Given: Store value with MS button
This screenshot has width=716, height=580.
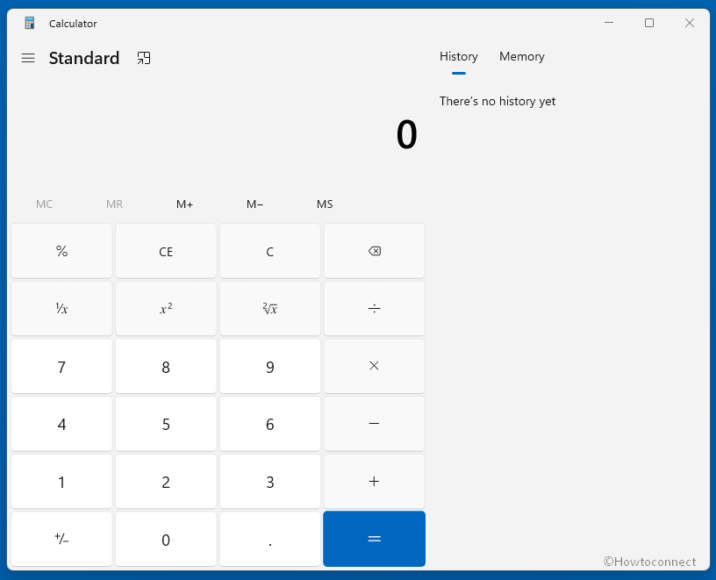Looking at the screenshot, I should point(325,204).
